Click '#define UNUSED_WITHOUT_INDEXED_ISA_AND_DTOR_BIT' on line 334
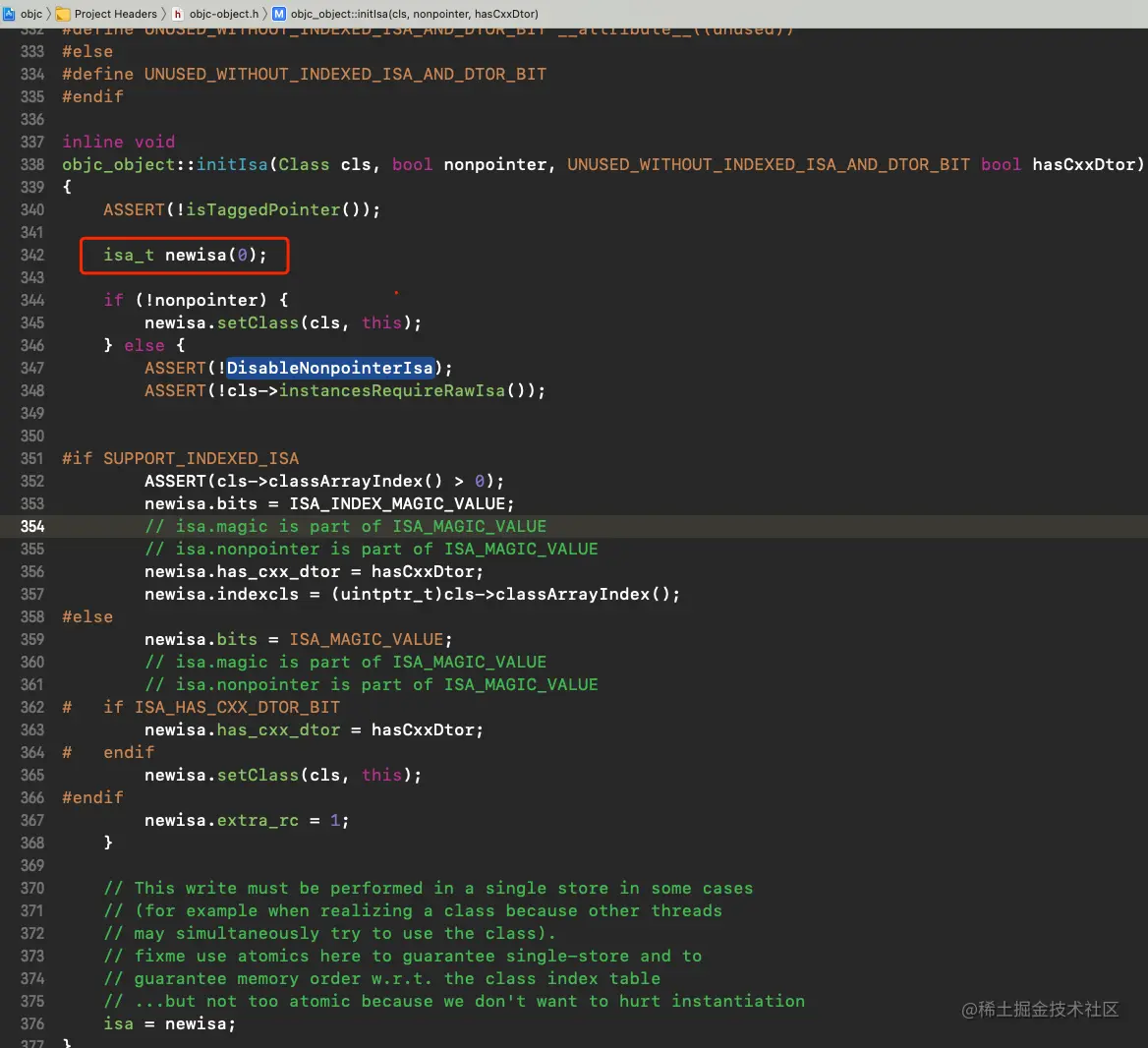Image resolution: width=1148 pixels, height=1048 pixels. click(x=304, y=75)
